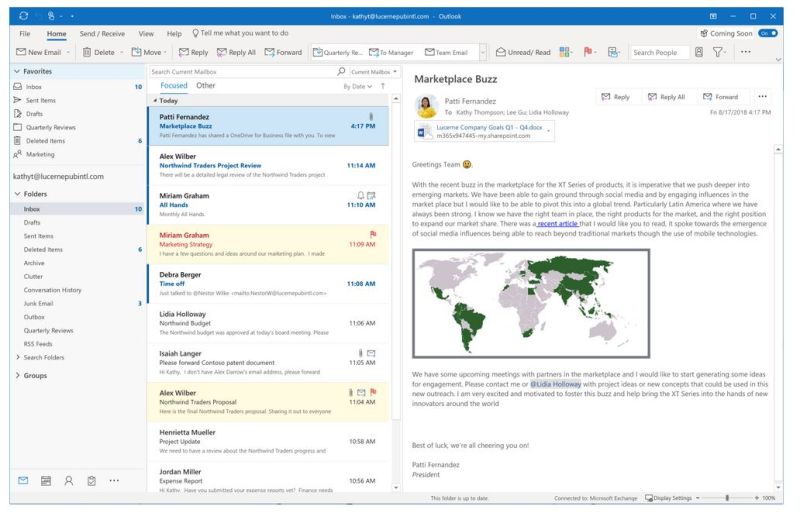Open the Calendar view in navigation bar

[45, 481]
